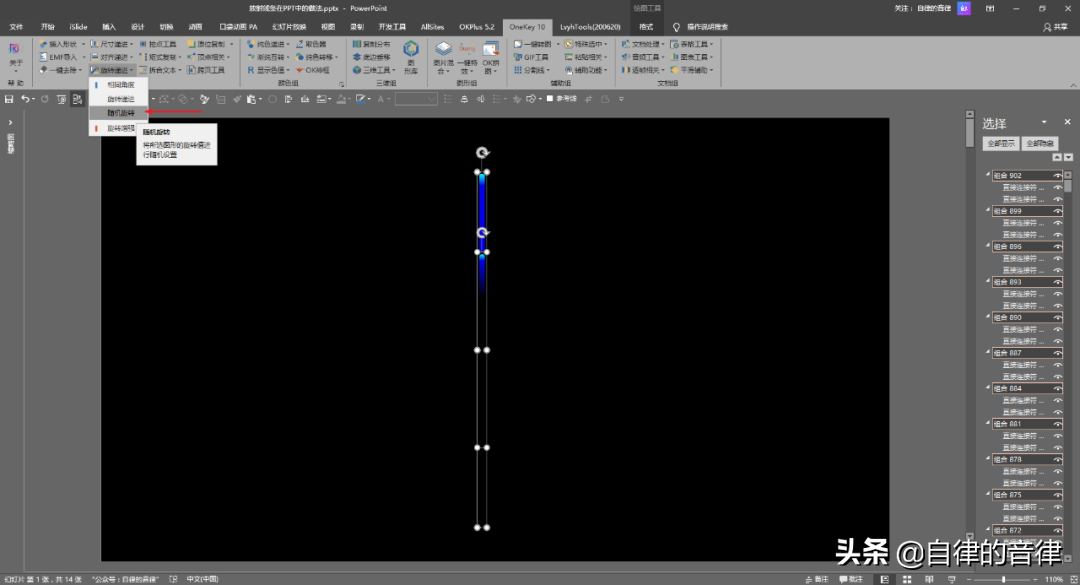Click the 底边垂移 tool
This screenshot has height=585, width=1080.
point(371,57)
